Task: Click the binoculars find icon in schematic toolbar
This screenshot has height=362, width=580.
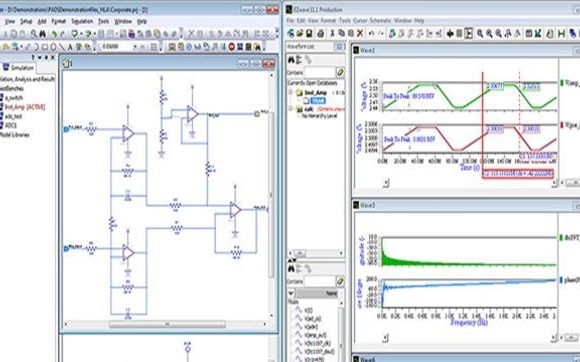Action: (43, 34)
